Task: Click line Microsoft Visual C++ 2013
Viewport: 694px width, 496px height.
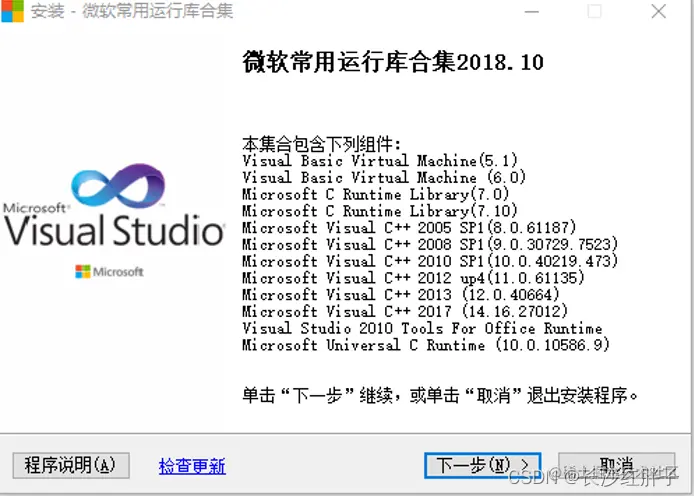Action: 401,295
